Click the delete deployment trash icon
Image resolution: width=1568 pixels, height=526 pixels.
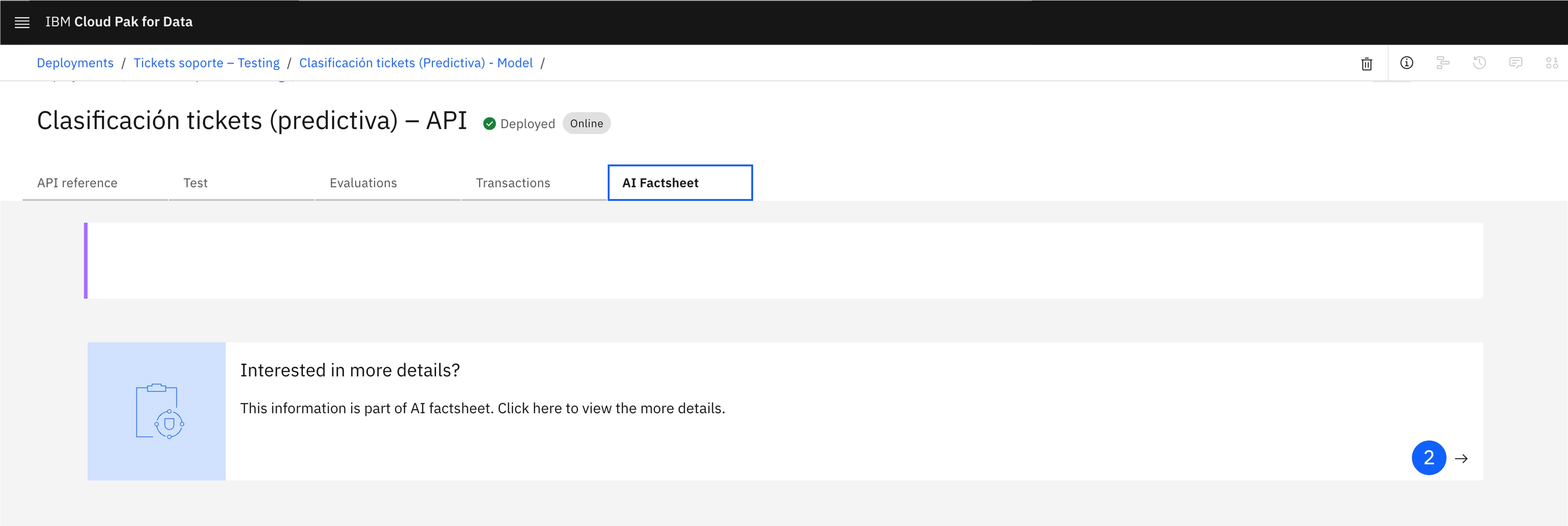click(x=1367, y=63)
